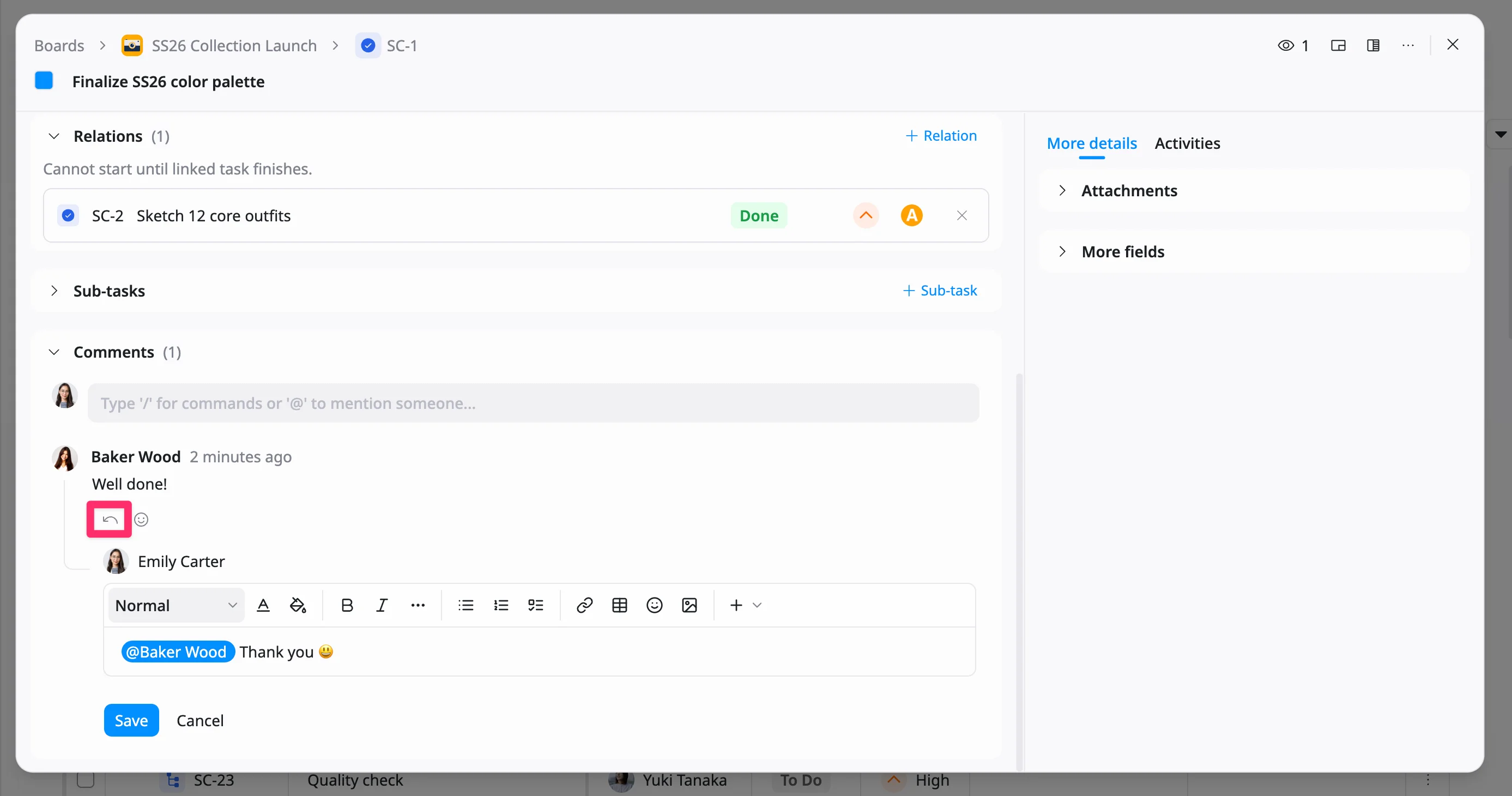Click the new comment input field
Viewport: 1512px width, 796px height.
coord(533,403)
